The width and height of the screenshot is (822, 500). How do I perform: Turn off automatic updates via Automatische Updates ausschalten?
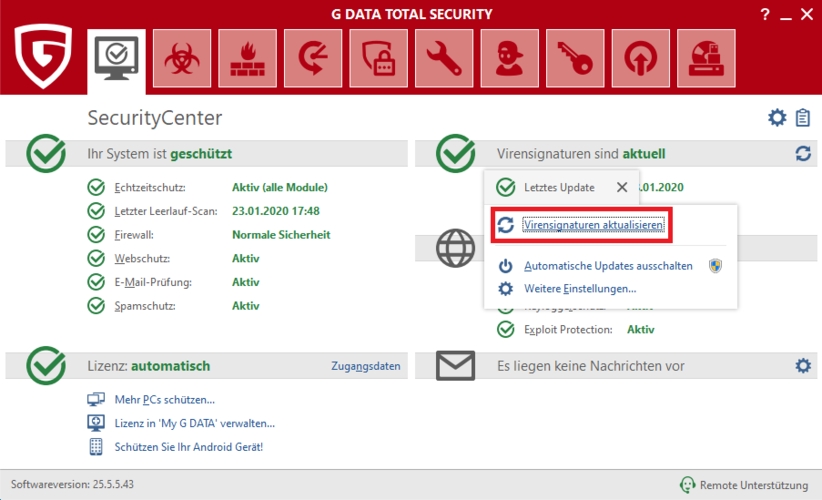pos(608,266)
